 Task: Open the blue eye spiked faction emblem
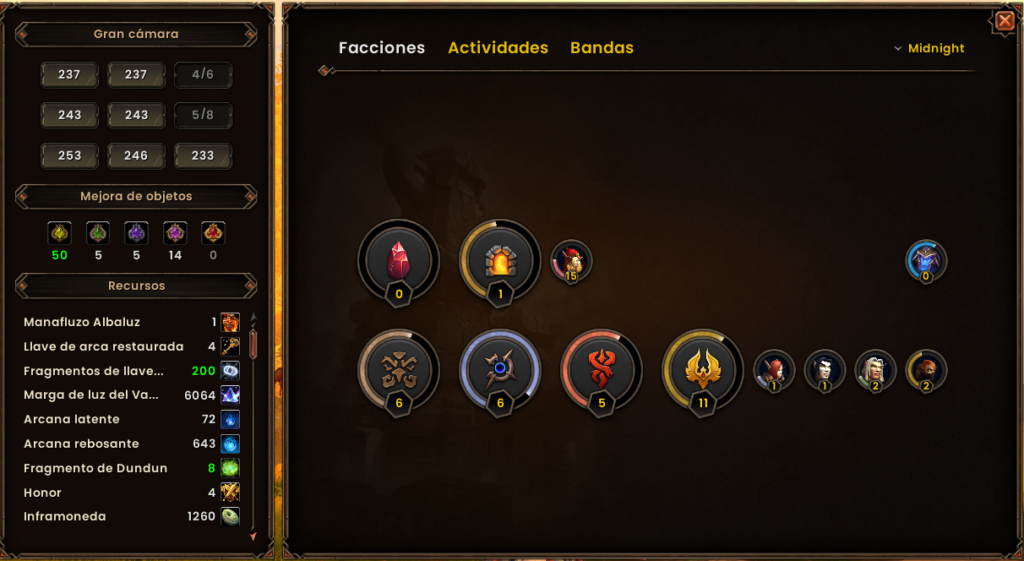pyautogui.click(x=500, y=370)
